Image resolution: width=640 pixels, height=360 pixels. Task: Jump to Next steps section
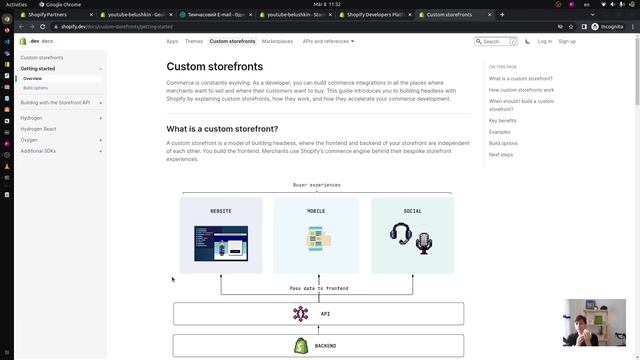(x=501, y=155)
